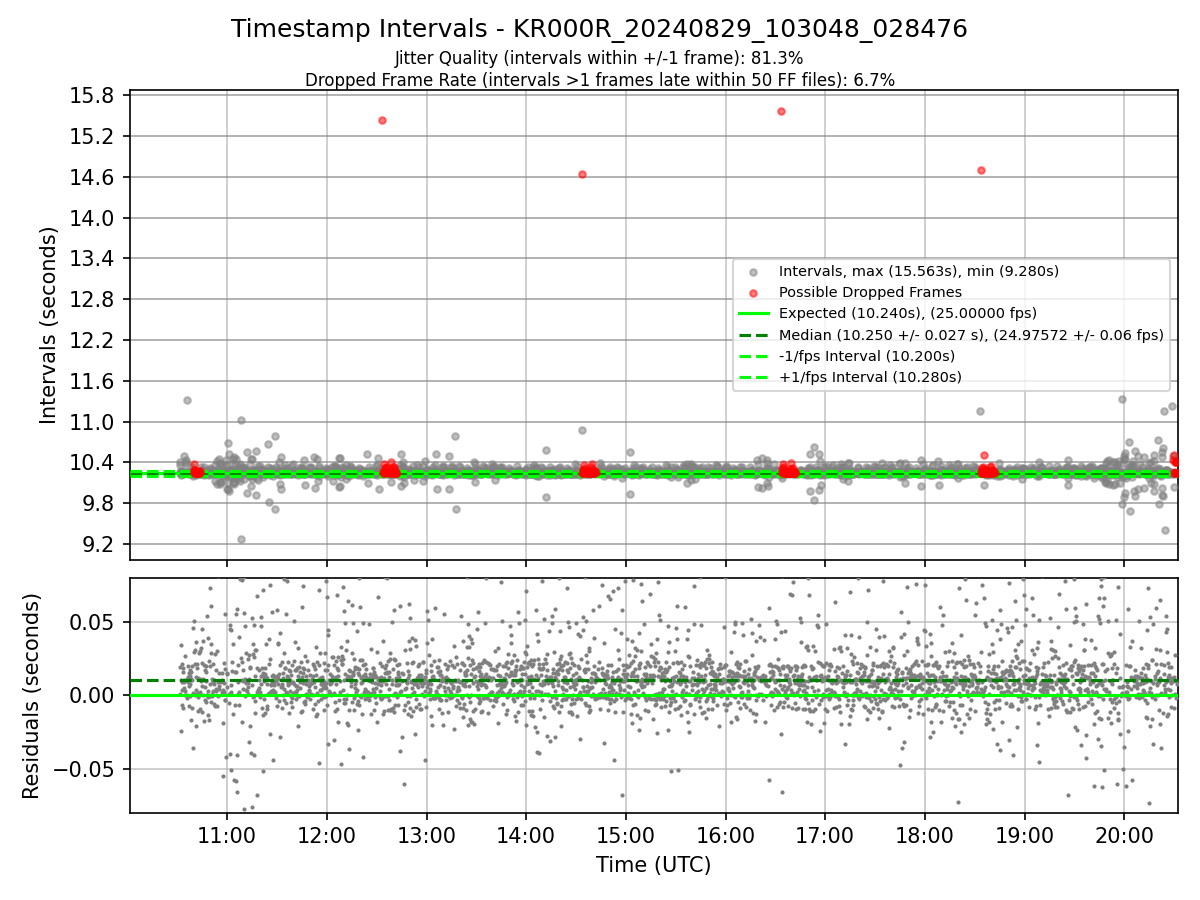
Task: Click the x-axis tick label '17:00'
Action: pyautogui.click(x=825, y=836)
